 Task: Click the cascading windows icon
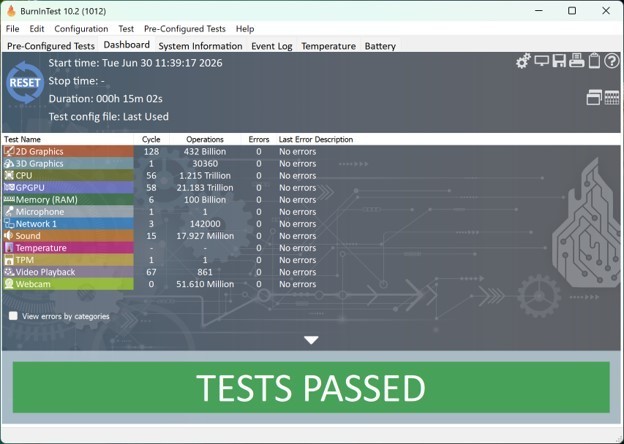point(594,97)
